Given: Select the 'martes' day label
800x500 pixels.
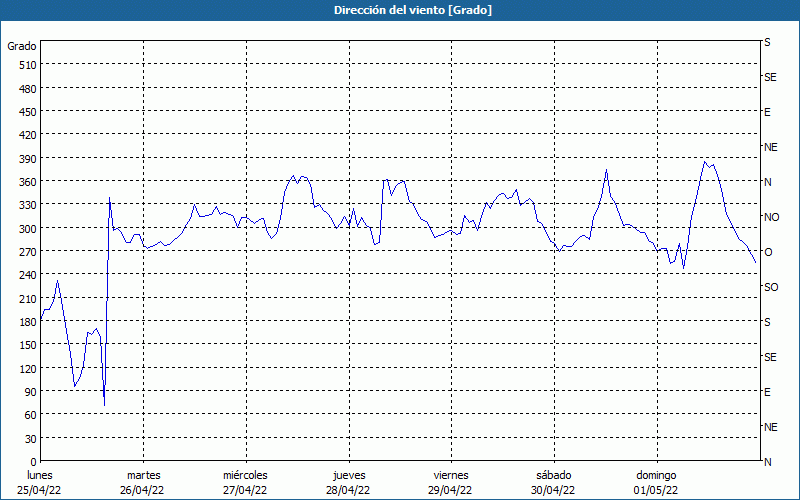Looking at the screenshot, I should click(144, 476).
